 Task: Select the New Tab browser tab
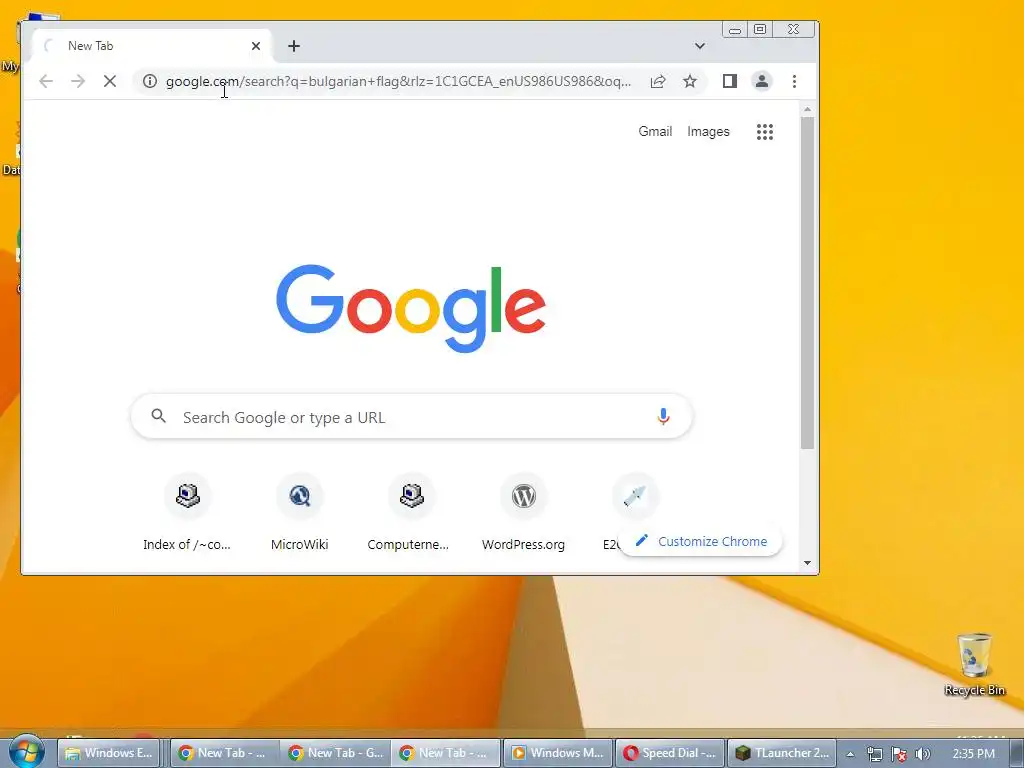pos(152,46)
